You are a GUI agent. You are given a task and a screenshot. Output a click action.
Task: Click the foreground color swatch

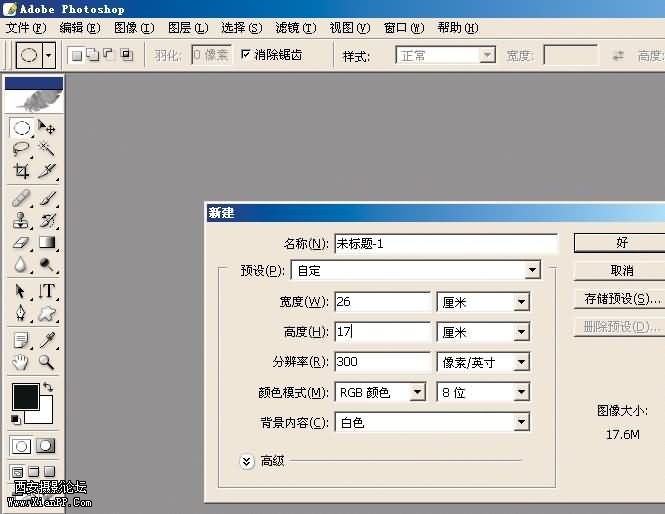click(x=25, y=397)
